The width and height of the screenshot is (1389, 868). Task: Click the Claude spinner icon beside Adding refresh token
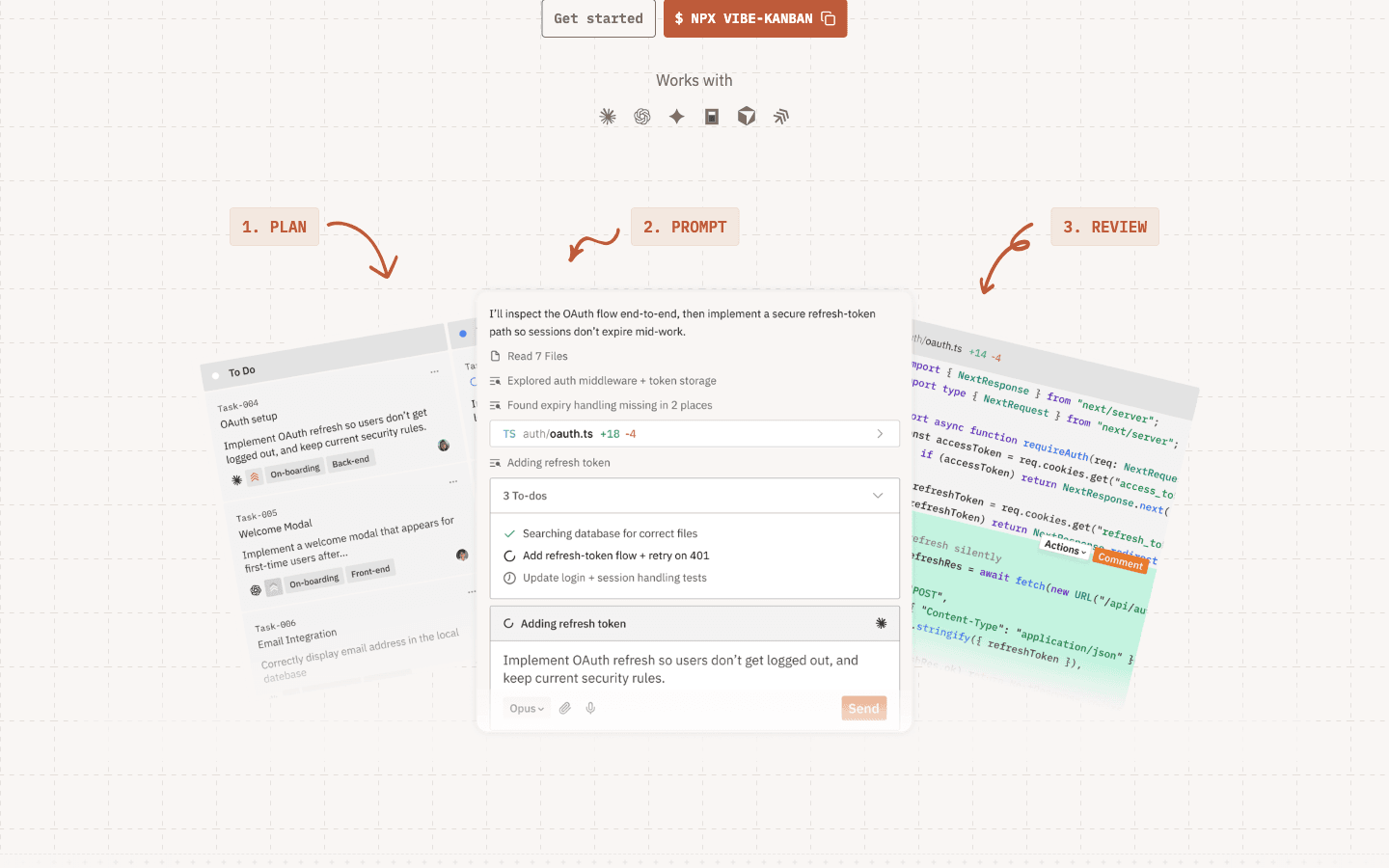tap(881, 623)
